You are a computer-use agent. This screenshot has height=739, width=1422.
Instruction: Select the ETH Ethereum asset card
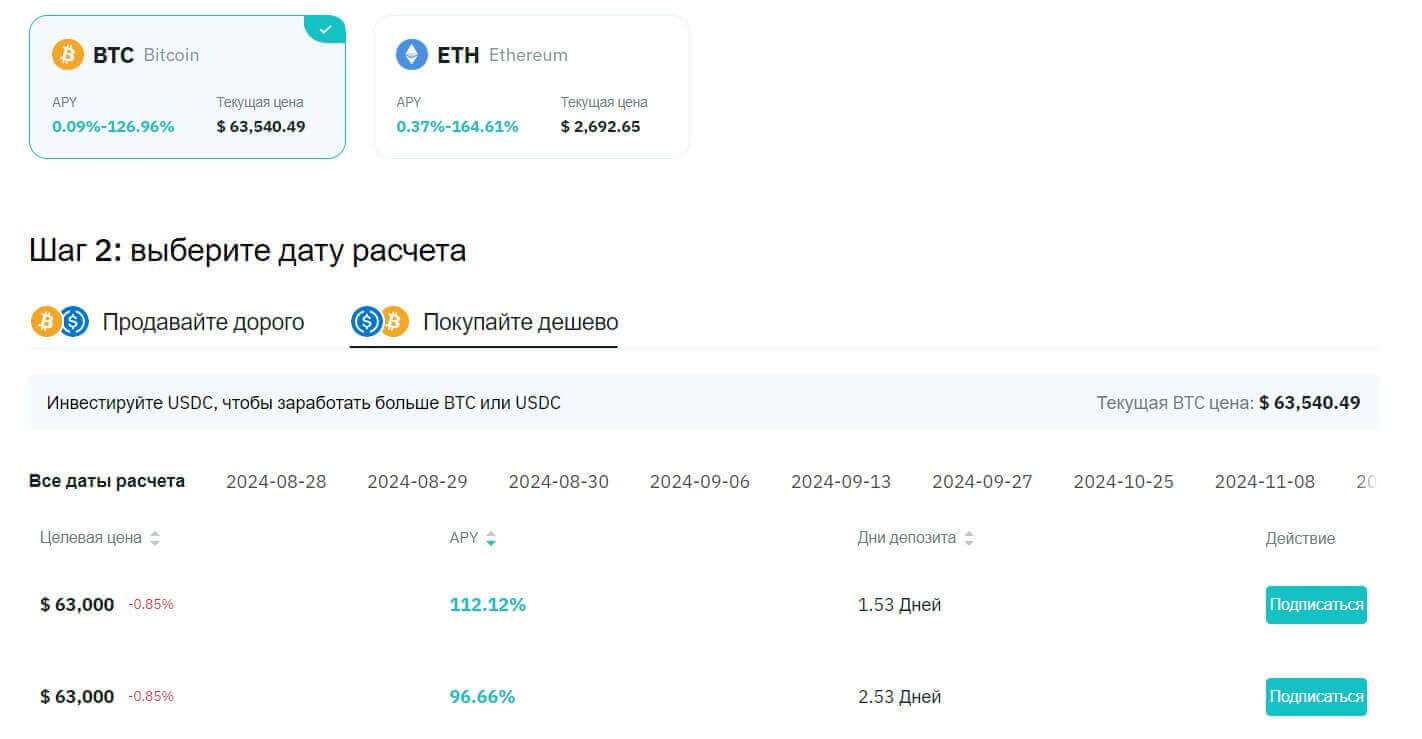(531, 87)
